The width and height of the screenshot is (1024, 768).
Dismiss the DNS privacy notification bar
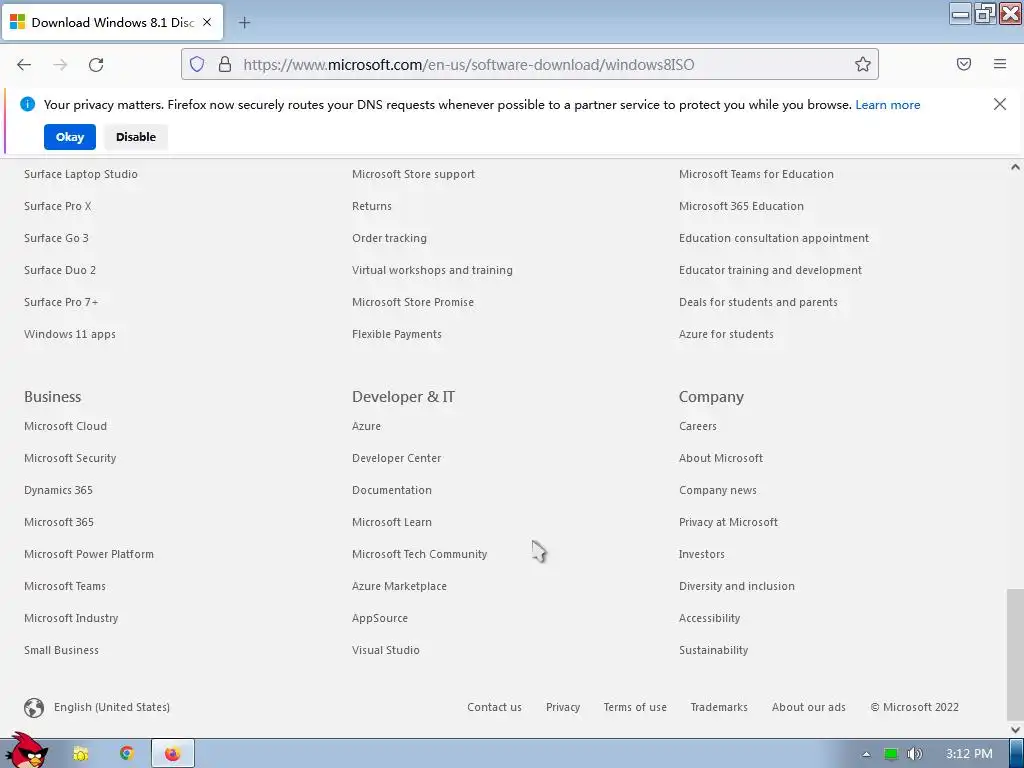(999, 104)
